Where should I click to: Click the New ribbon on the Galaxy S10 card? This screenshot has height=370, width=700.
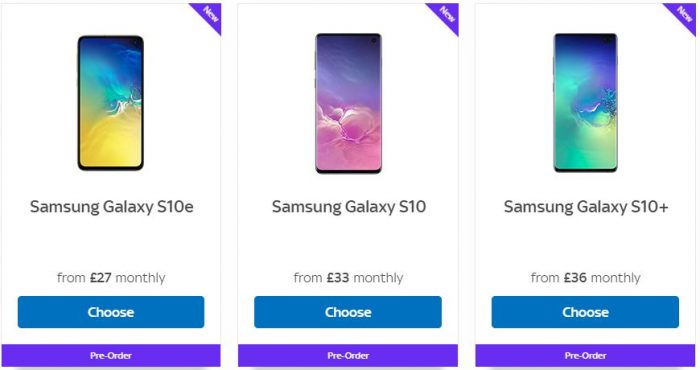pyautogui.click(x=444, y=17)
